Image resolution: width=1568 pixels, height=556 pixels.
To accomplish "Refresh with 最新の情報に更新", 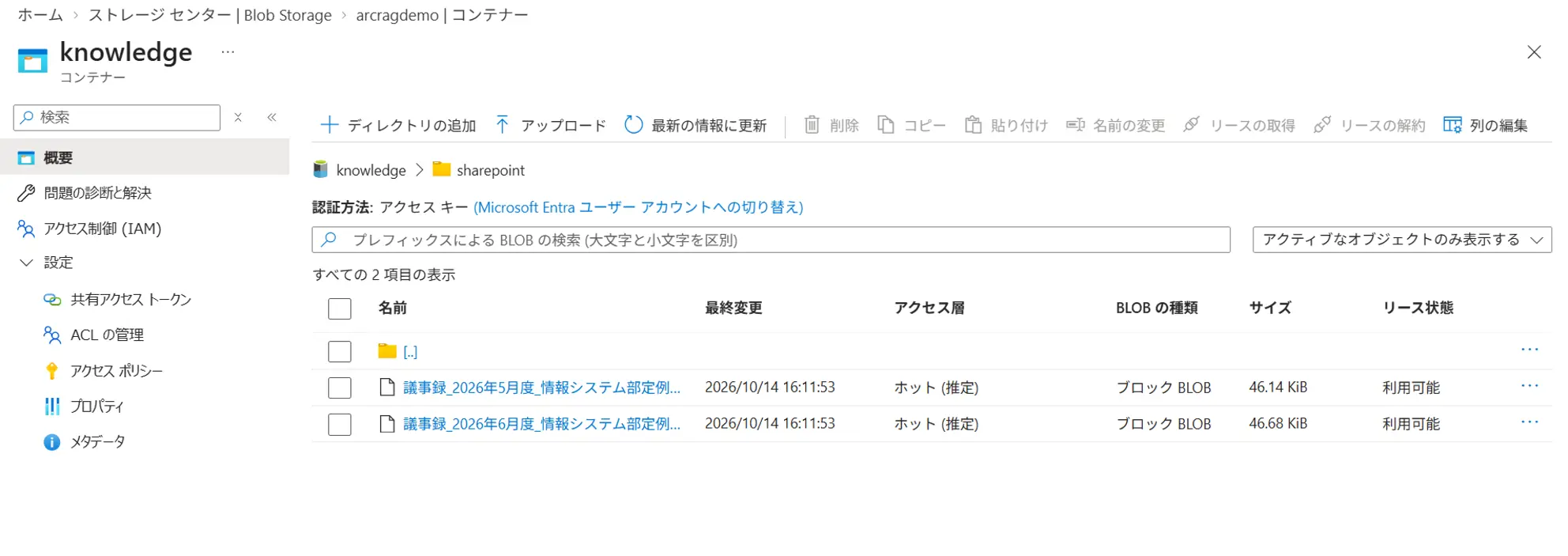I will [695, 125].
